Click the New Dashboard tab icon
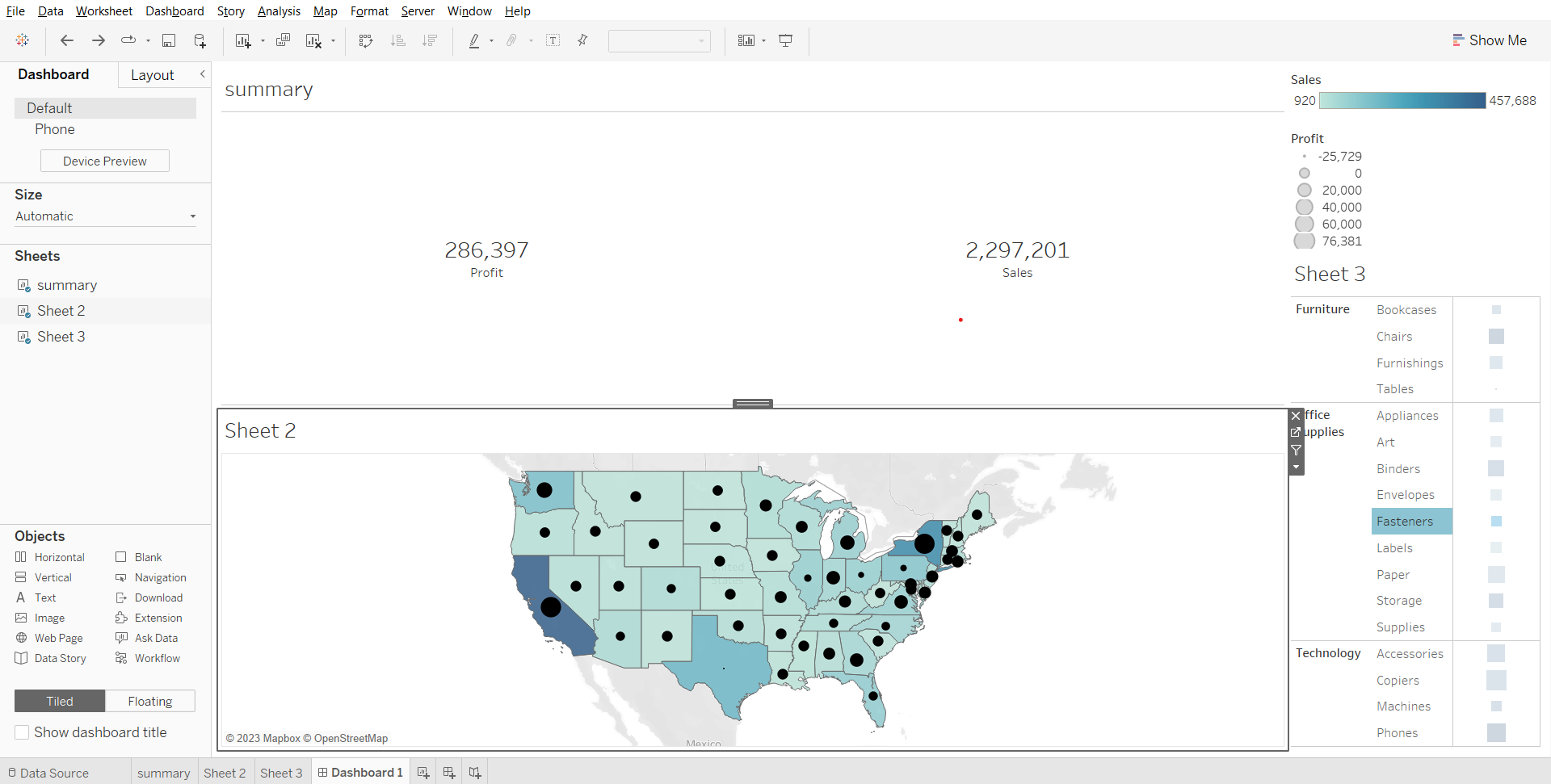The width and height of the screenshot is (1551, 784). pyautogui.click(x=449, y=773)
